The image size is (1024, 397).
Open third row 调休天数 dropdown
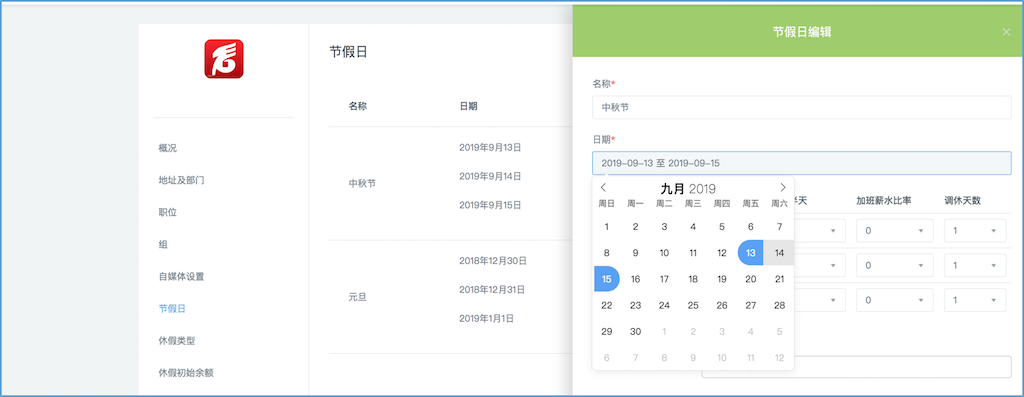click(x=975, y=300)
